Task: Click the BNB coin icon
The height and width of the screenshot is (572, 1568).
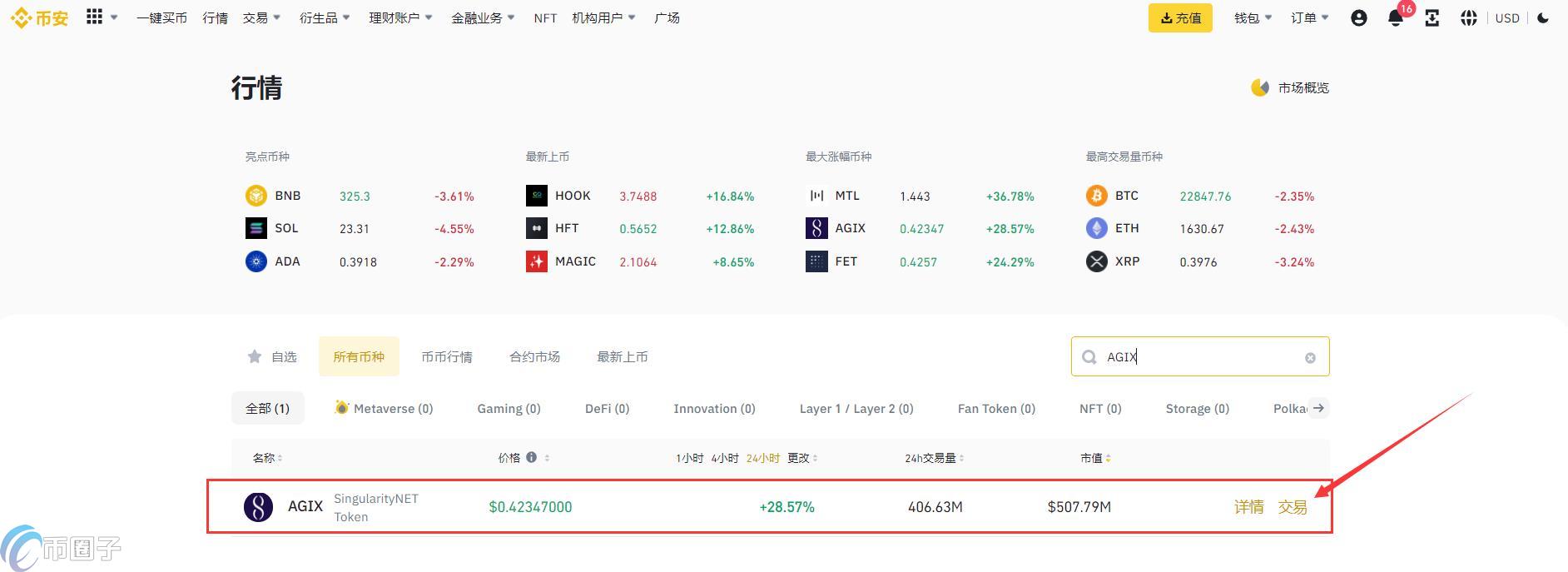Action: (x=256, y=196)
